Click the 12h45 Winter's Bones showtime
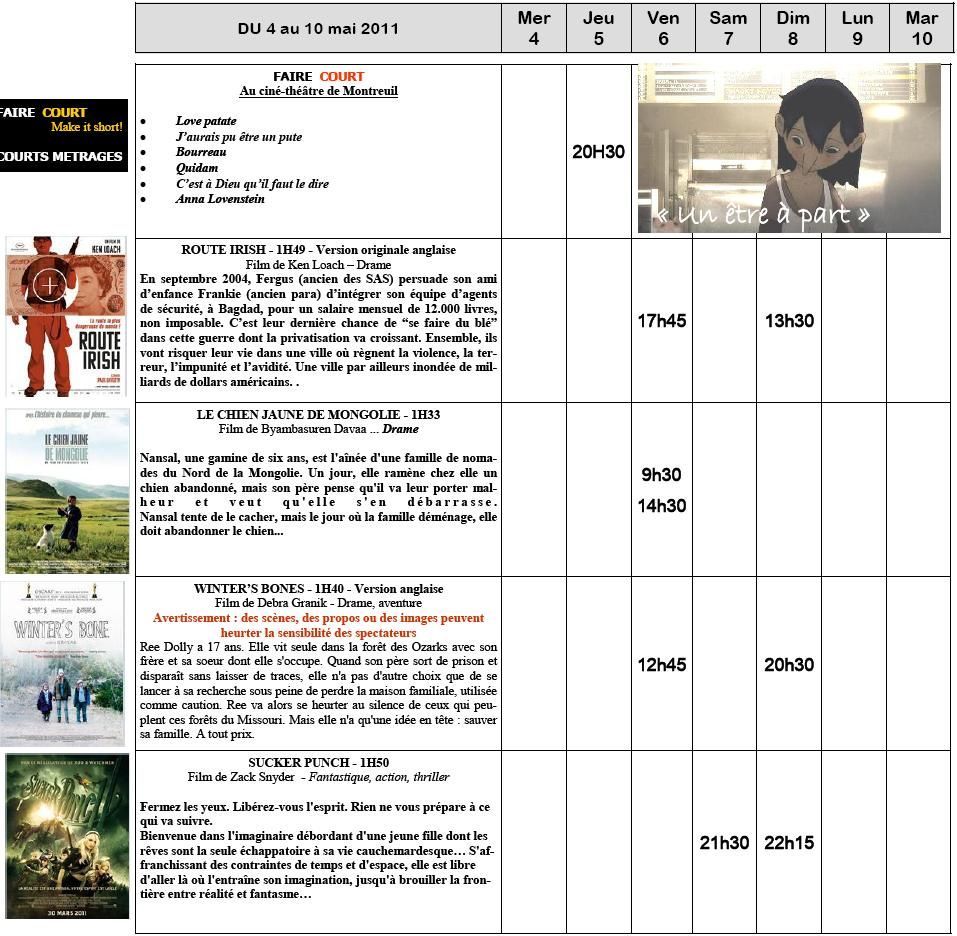 (662, 664)
